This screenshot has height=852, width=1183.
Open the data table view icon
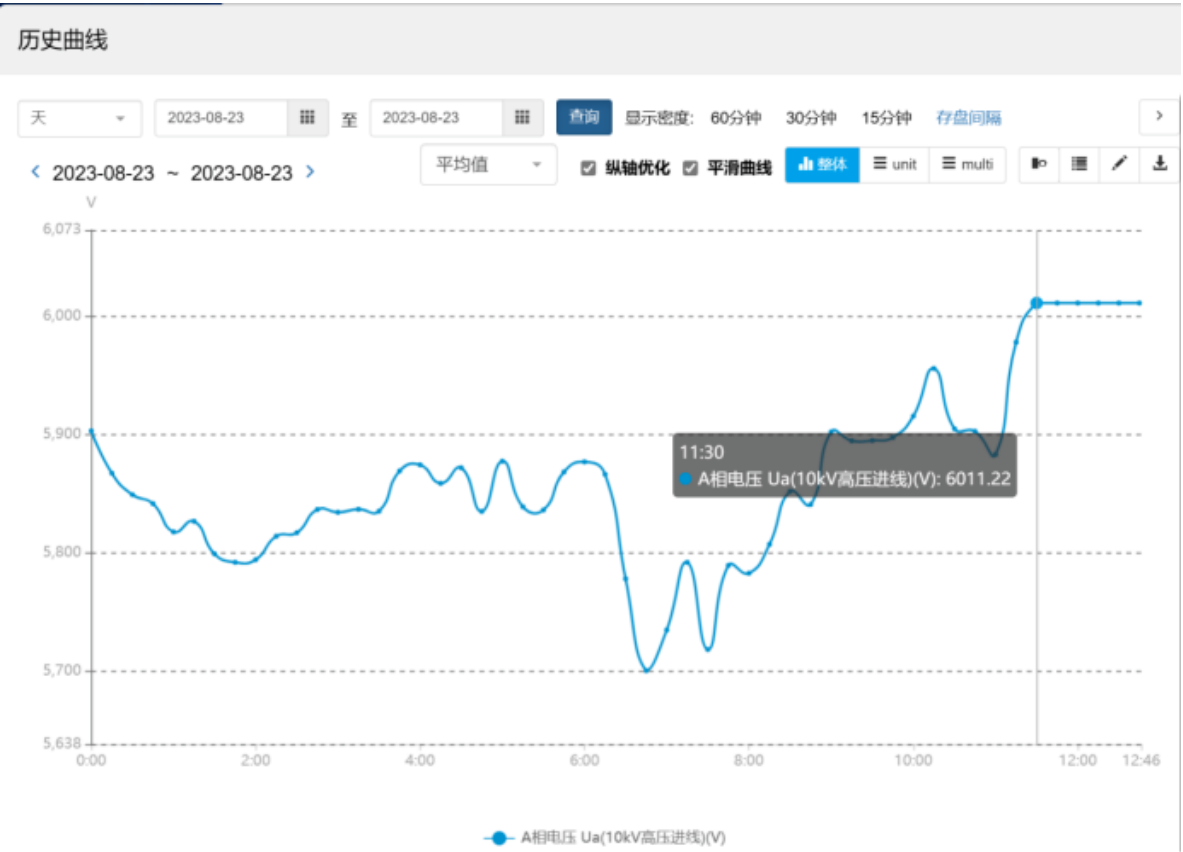(x=1079, y=165)
